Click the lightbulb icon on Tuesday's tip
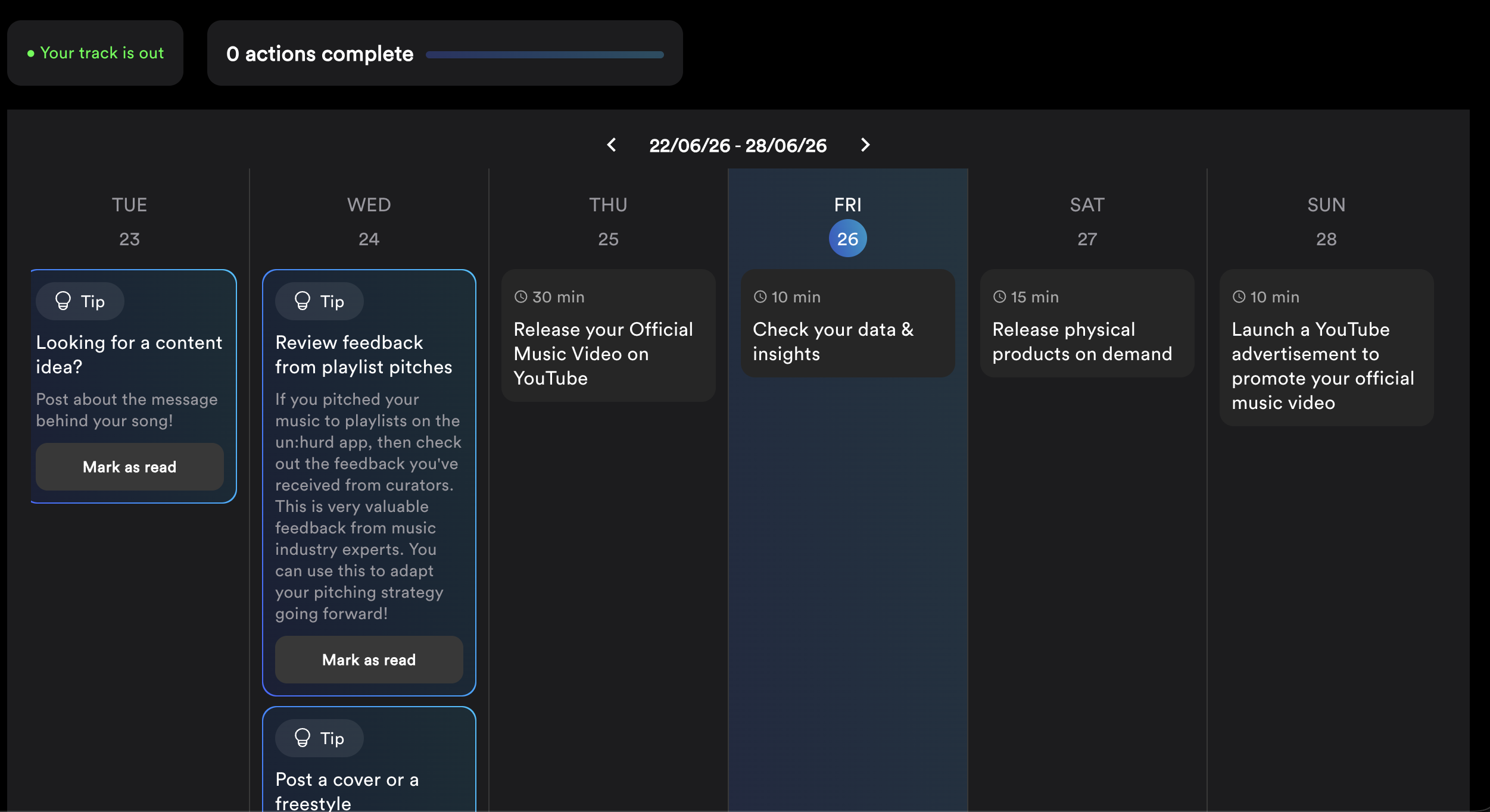The image size is (1490, 812). point(63,301)
